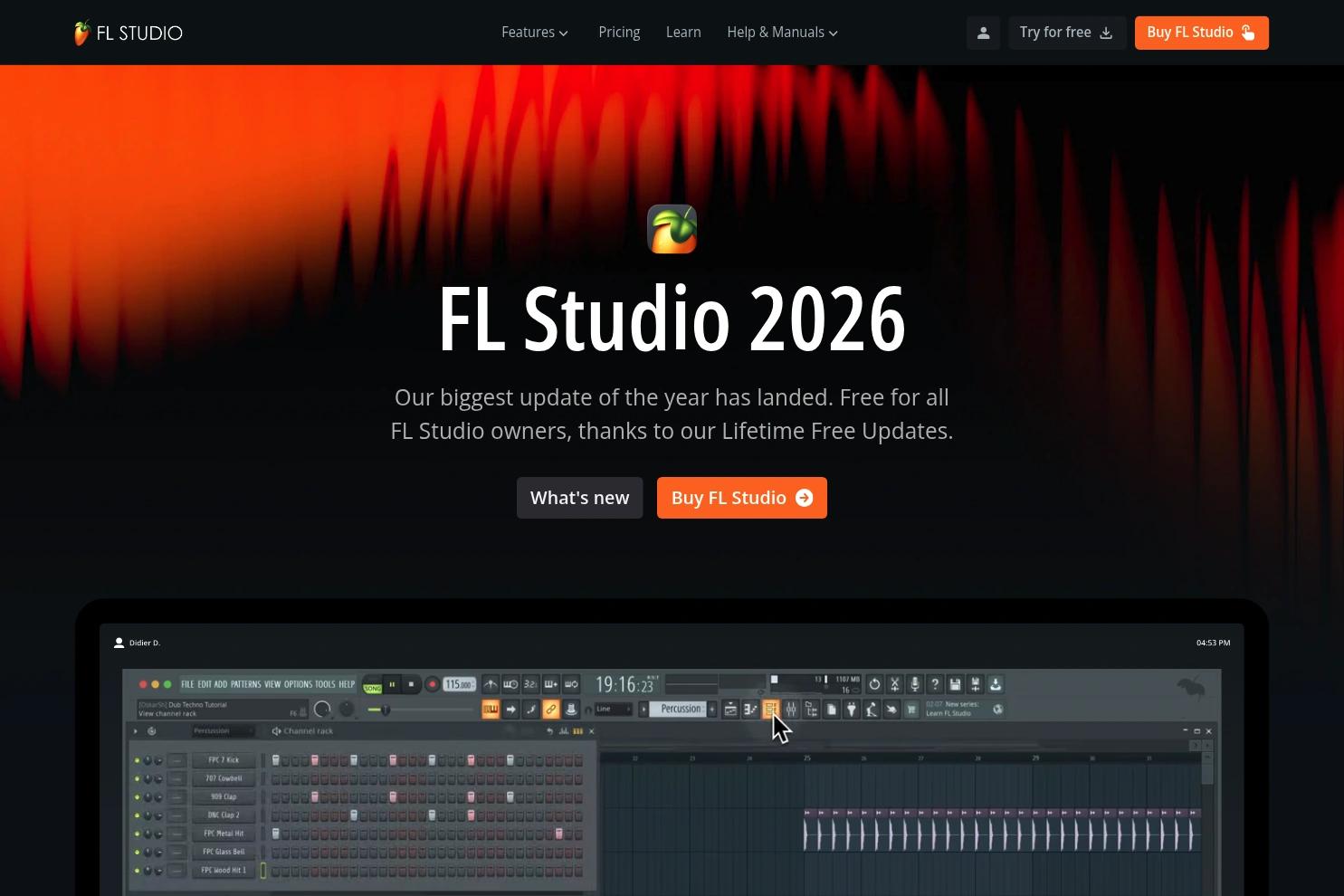
Task: Toggle the orange step view icon in Channel rack
Action: [x=578, y=731]
